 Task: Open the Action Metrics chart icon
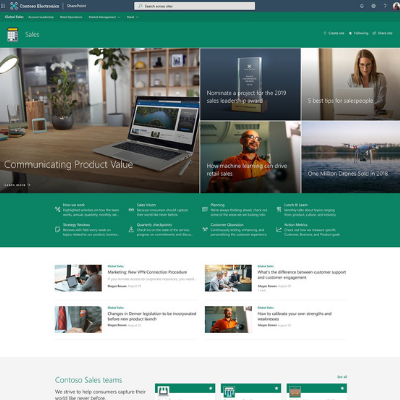point(279,229)
